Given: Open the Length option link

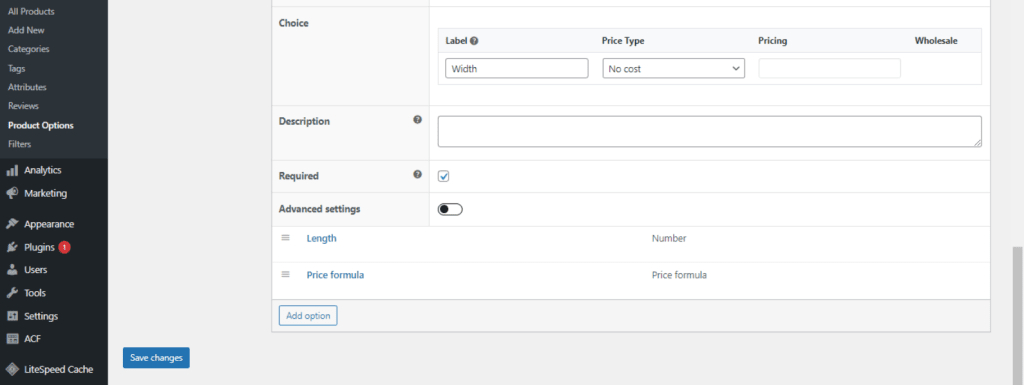Looking at the screenshot, I should pyautogui.click(x=321, y=238).
